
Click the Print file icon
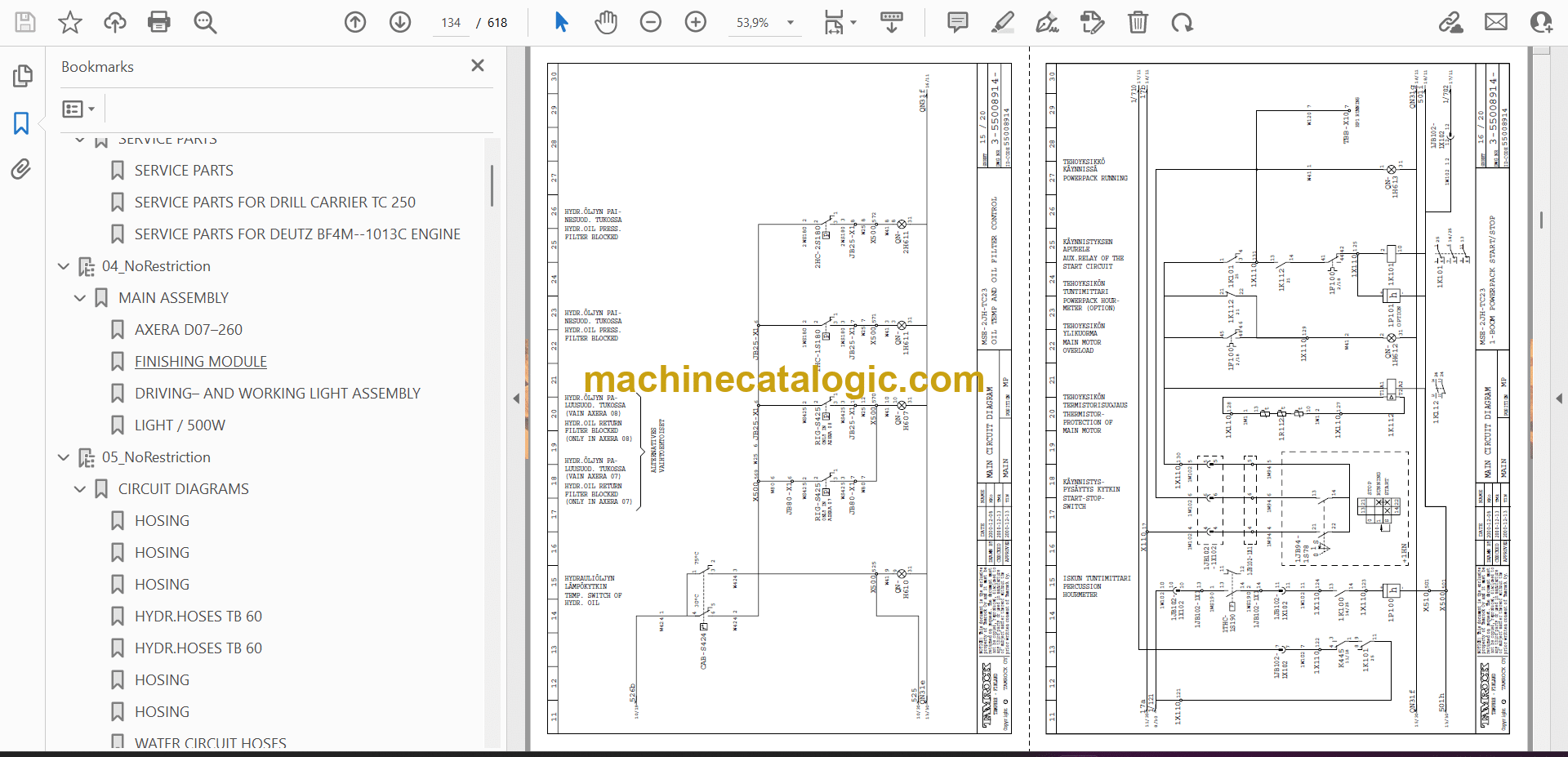click(158, 22)
